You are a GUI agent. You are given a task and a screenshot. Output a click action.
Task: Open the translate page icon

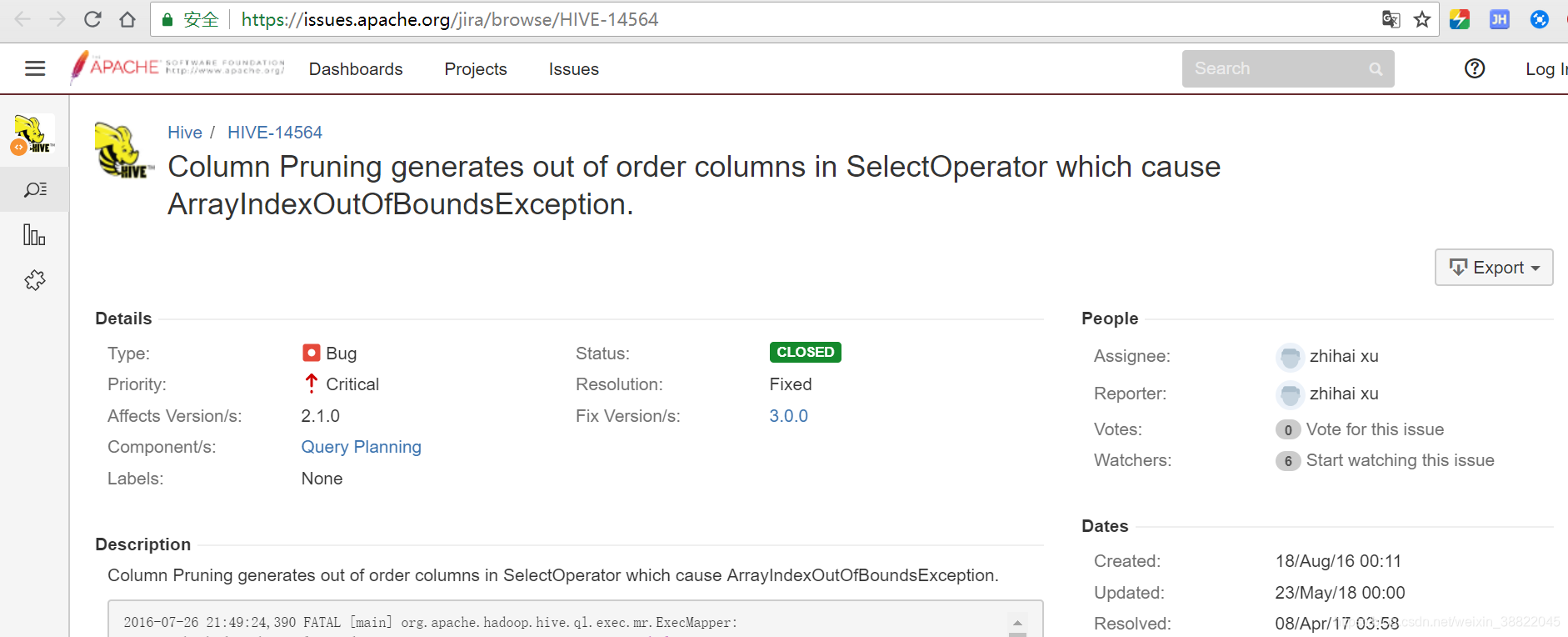1391,19
